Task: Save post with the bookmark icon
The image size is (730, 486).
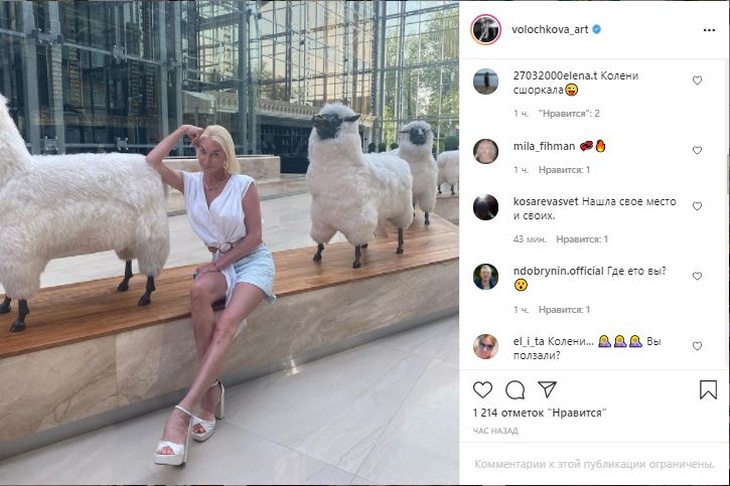Action: (x=708, y=390)
